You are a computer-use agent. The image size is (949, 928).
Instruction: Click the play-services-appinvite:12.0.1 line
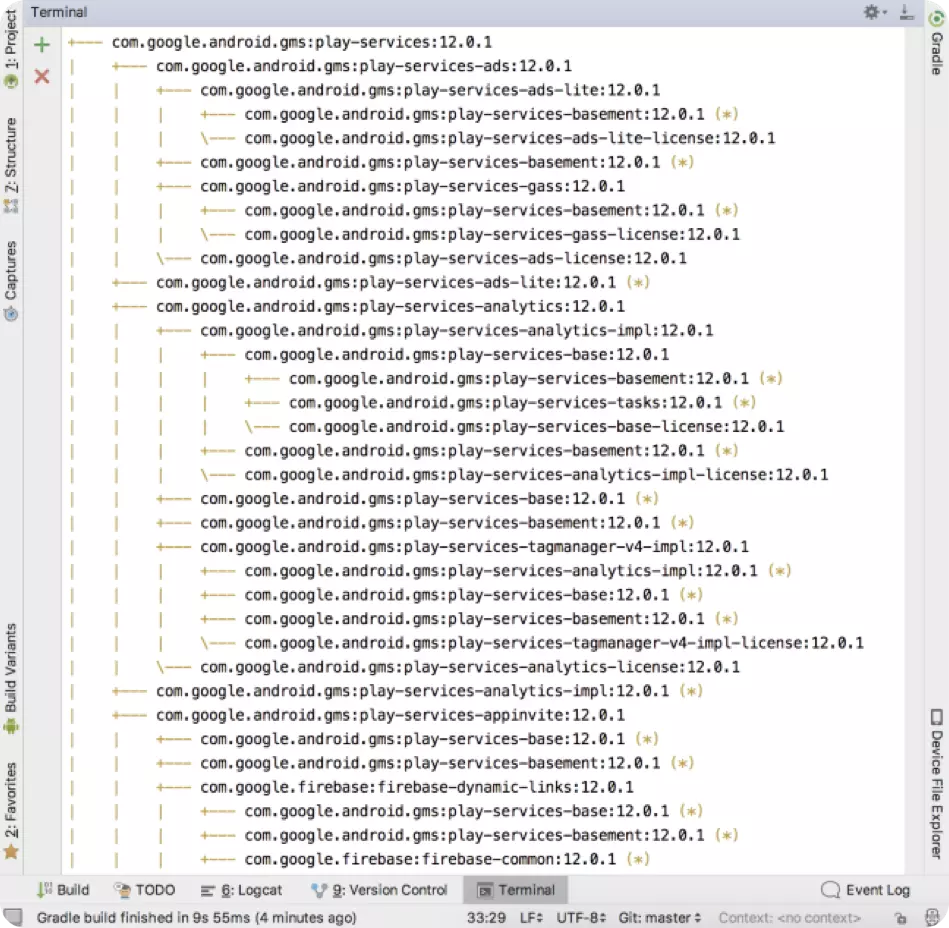[390, 716]
